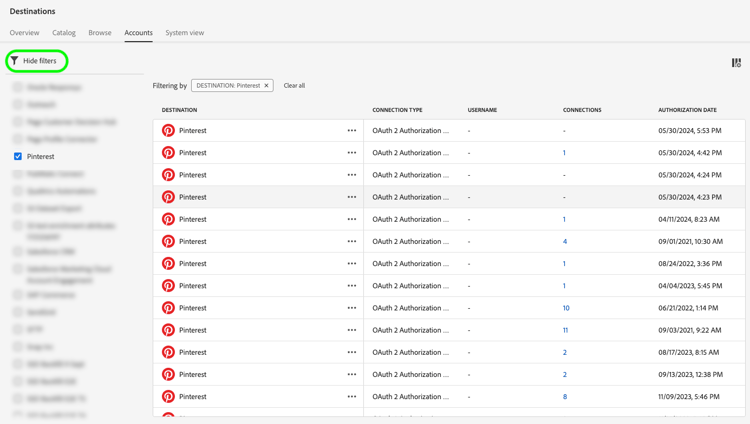Click the Connections column header

coord(582,110)
